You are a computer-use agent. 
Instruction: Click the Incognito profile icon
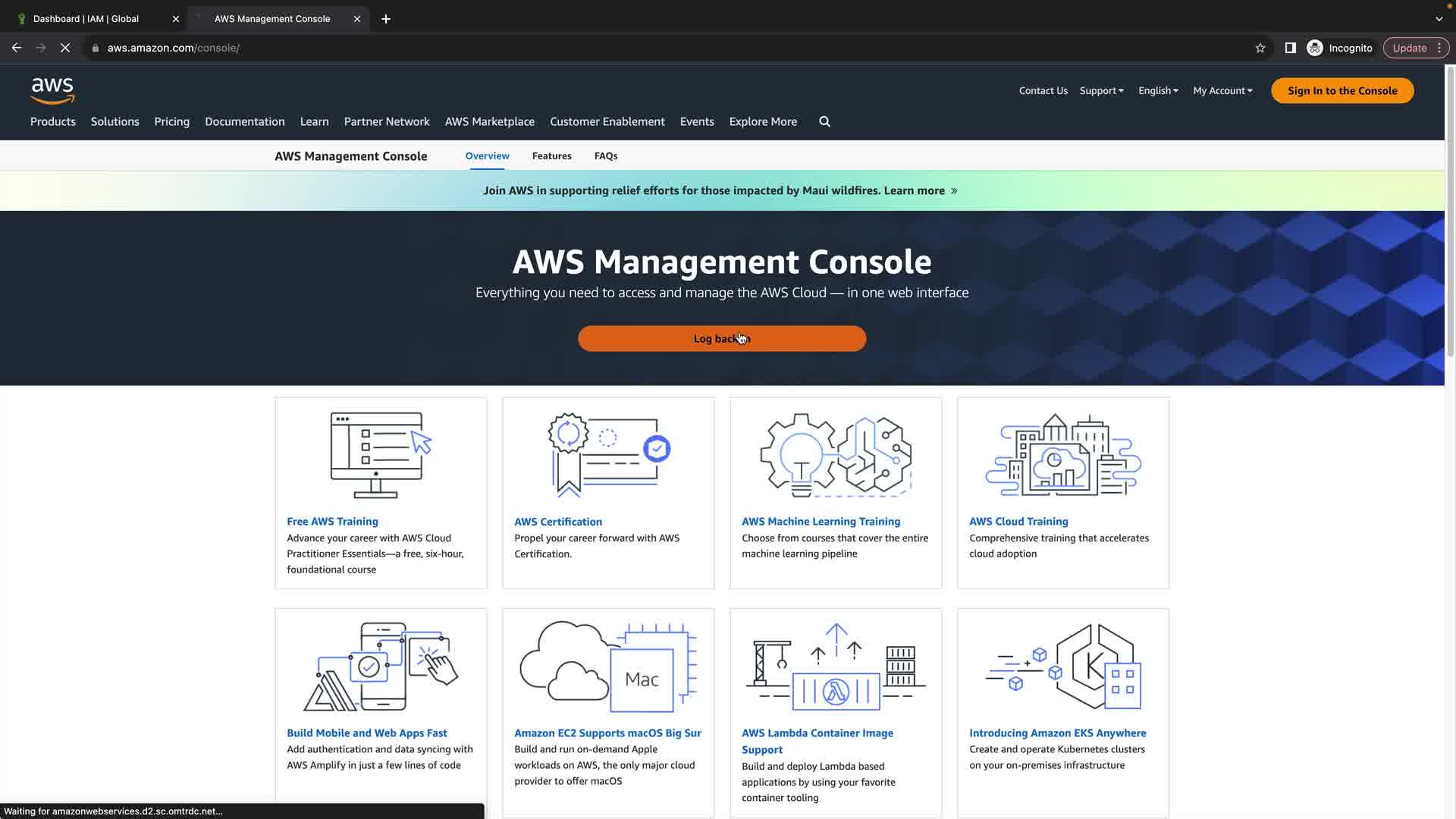tap(1315, 48)
